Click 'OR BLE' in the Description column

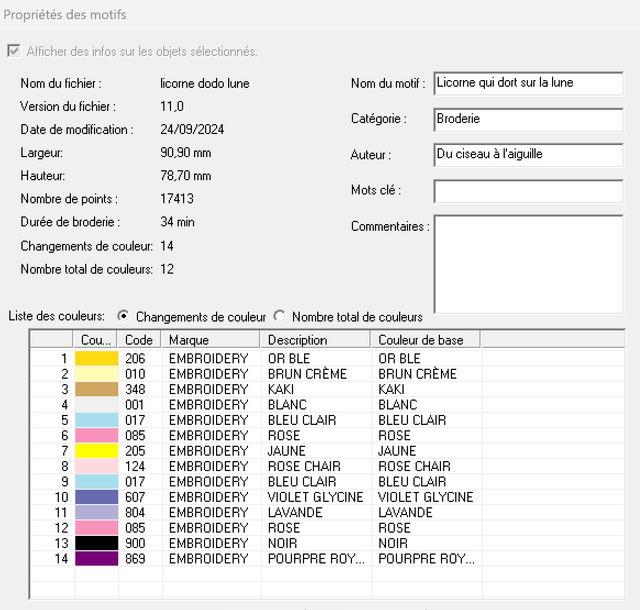(x=289, y=358)
